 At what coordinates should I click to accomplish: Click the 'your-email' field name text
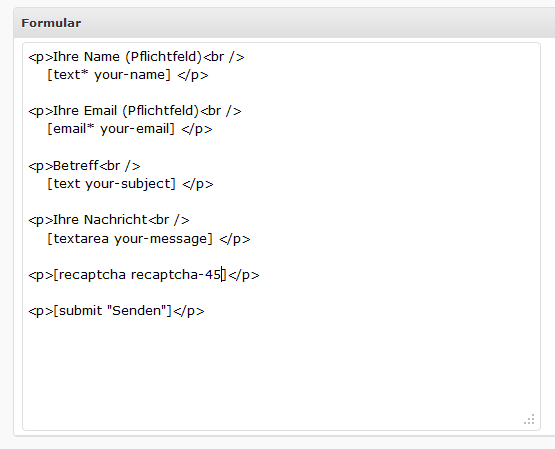click(x=135, y=129)
